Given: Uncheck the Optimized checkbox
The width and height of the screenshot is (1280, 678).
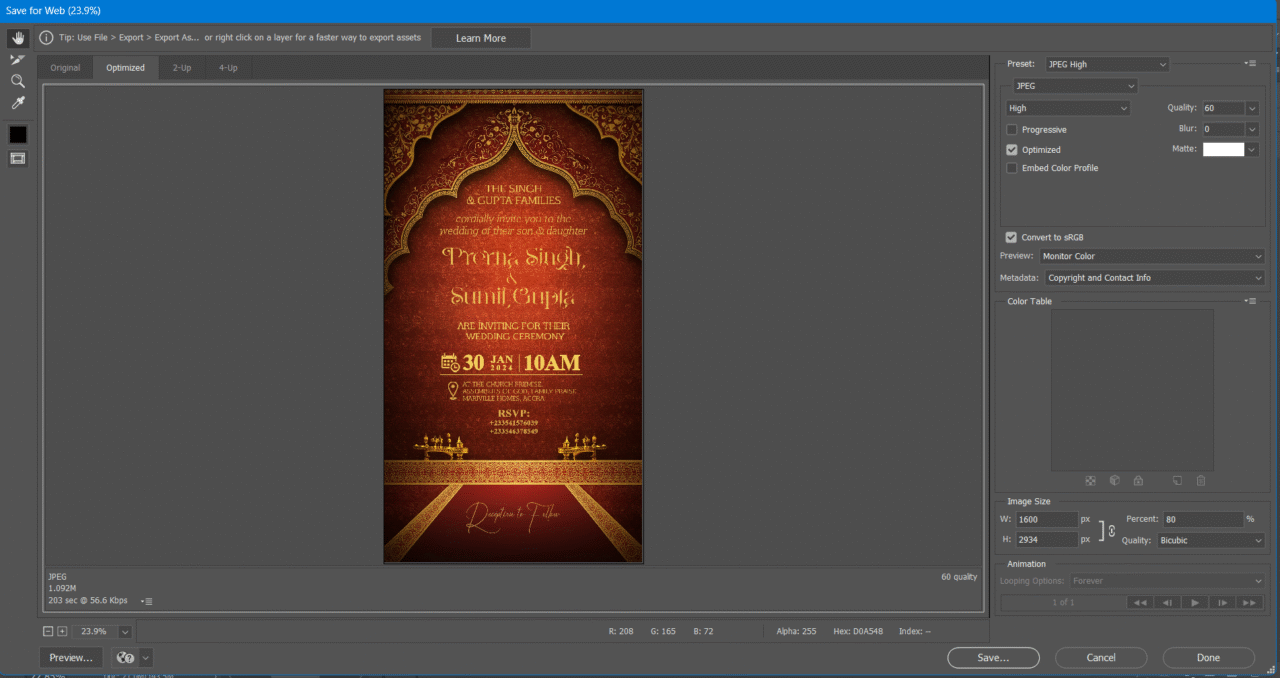Looking at the screenshot, I should [1011, 148].
